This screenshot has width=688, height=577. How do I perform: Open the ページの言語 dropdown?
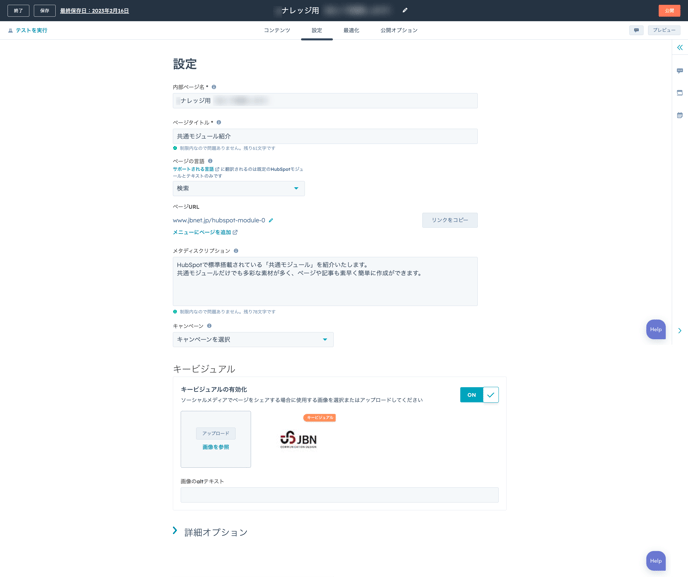pos(238,188)
